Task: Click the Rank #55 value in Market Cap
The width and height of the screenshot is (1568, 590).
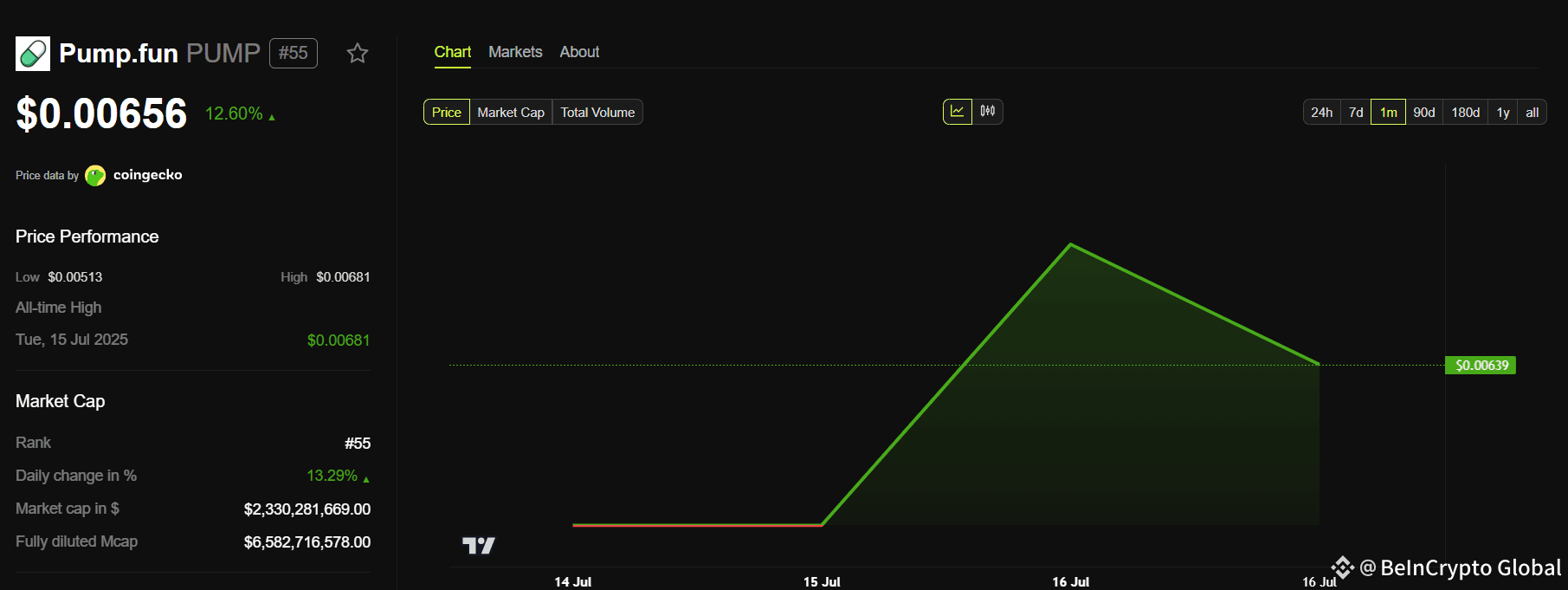Action: [x=358, y=444]
